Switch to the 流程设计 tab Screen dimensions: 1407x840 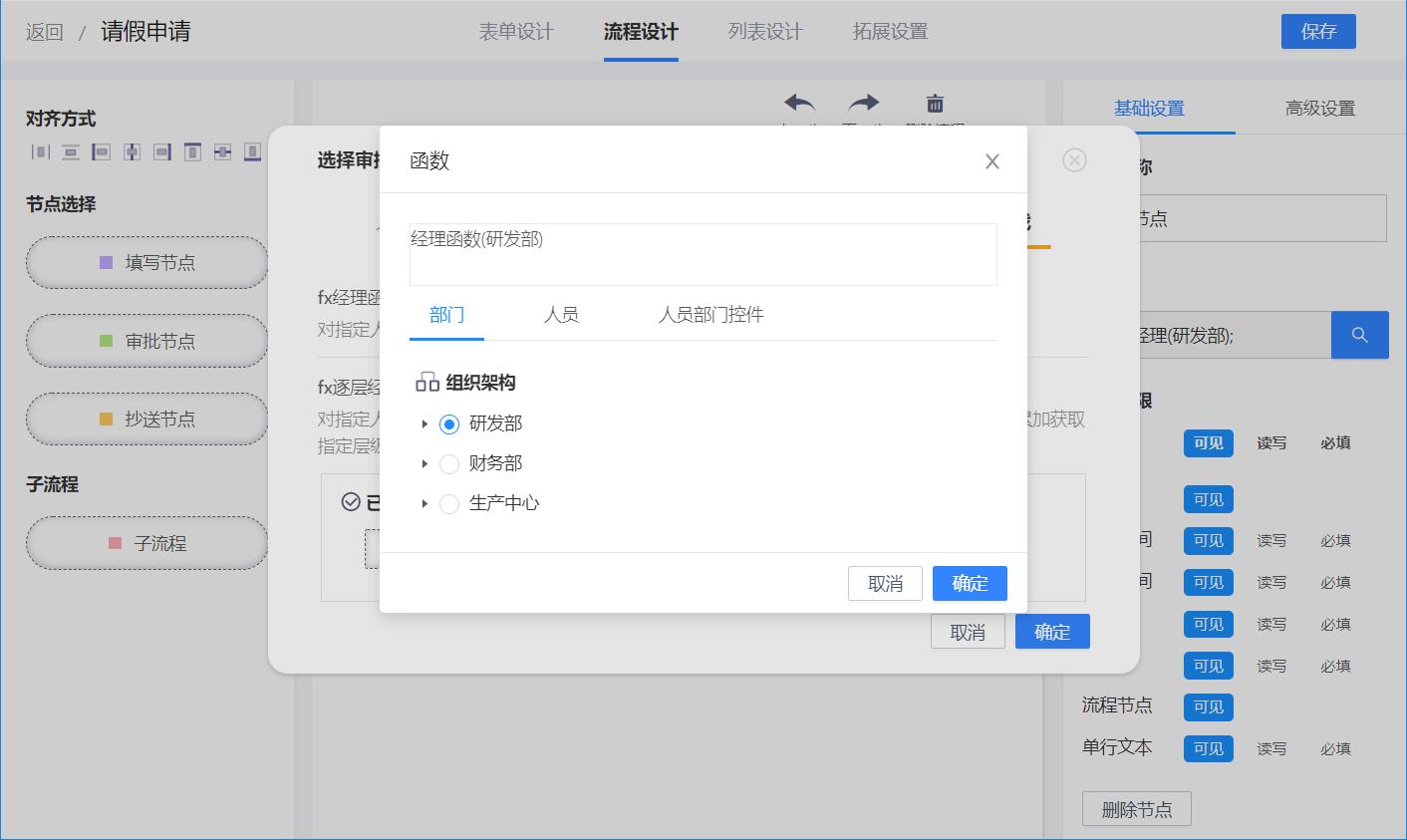click(641, 32)
